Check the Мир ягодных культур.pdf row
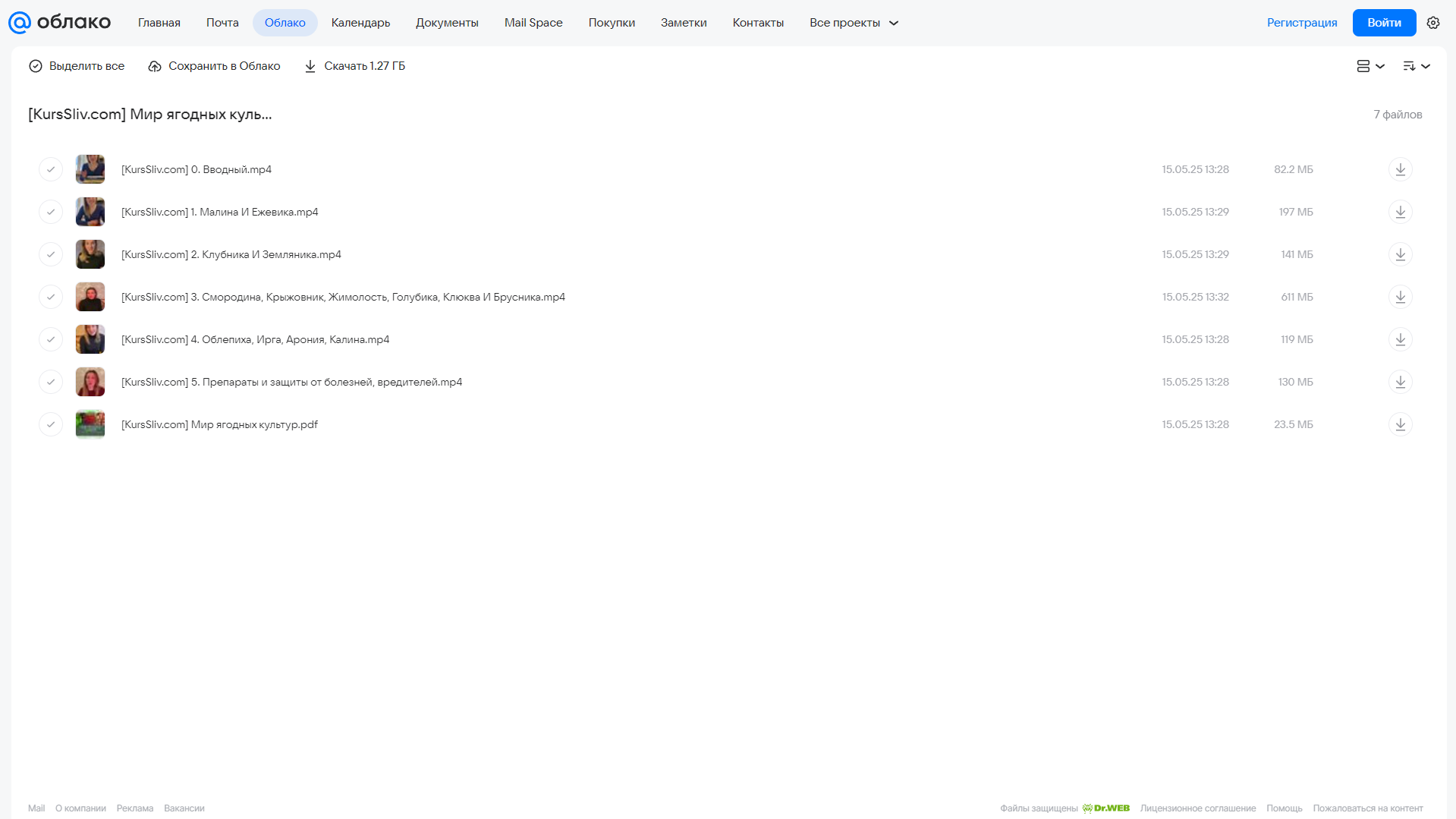 (51, 424)
